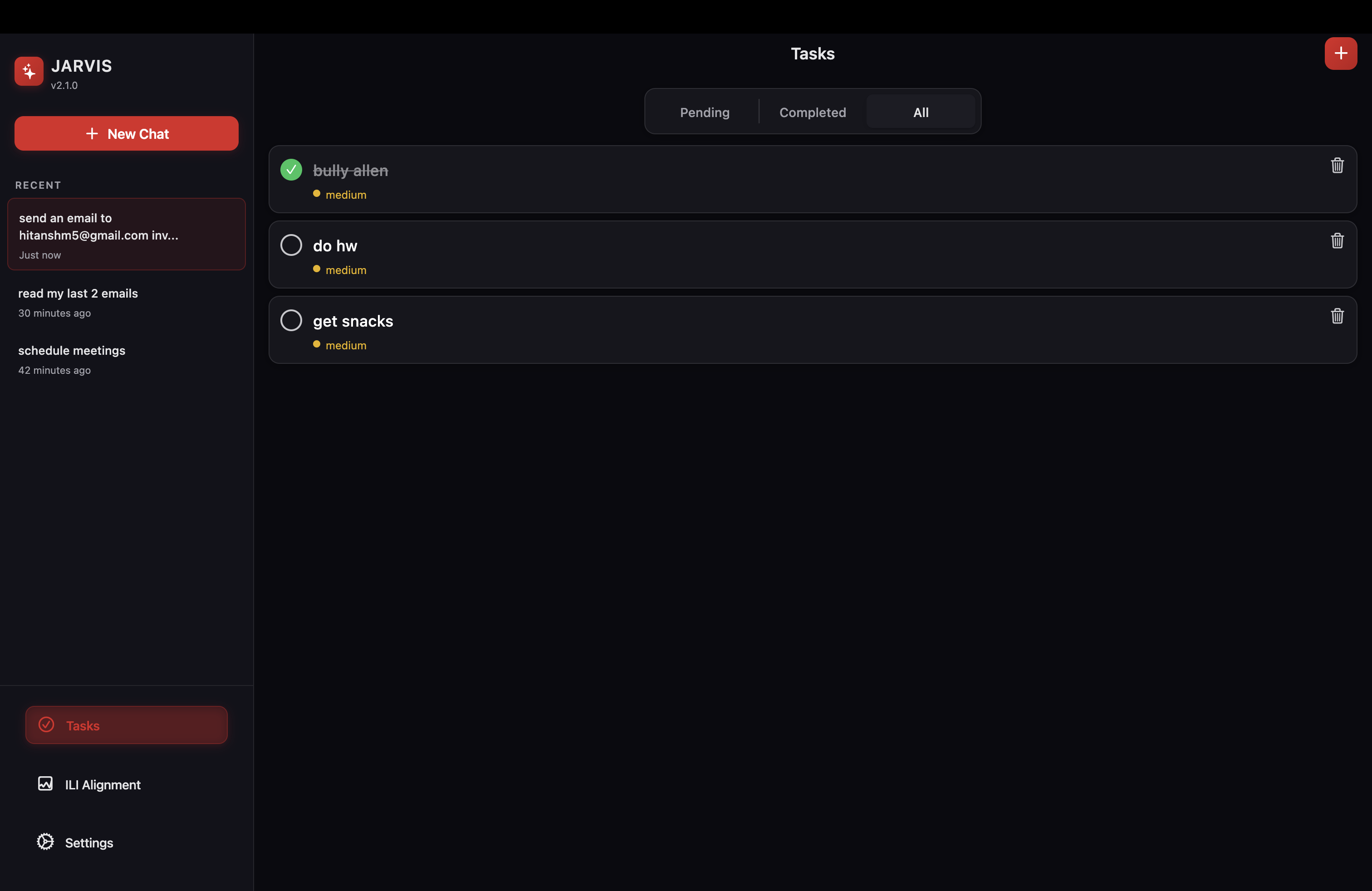Click trash icon for 'do hw' task
This screenshot has width=1372, height=891.
pos(1337,241)
